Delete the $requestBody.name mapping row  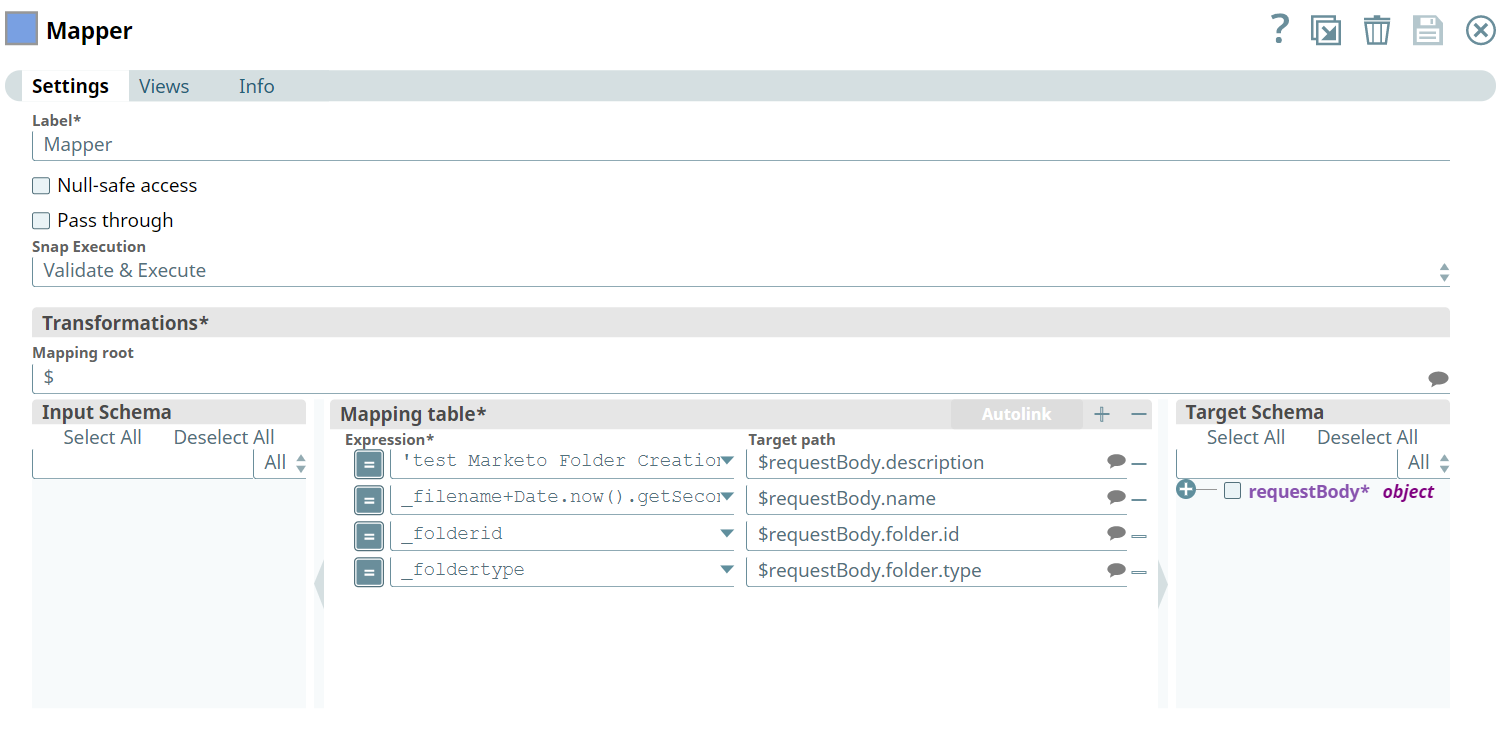[1138, 500]
